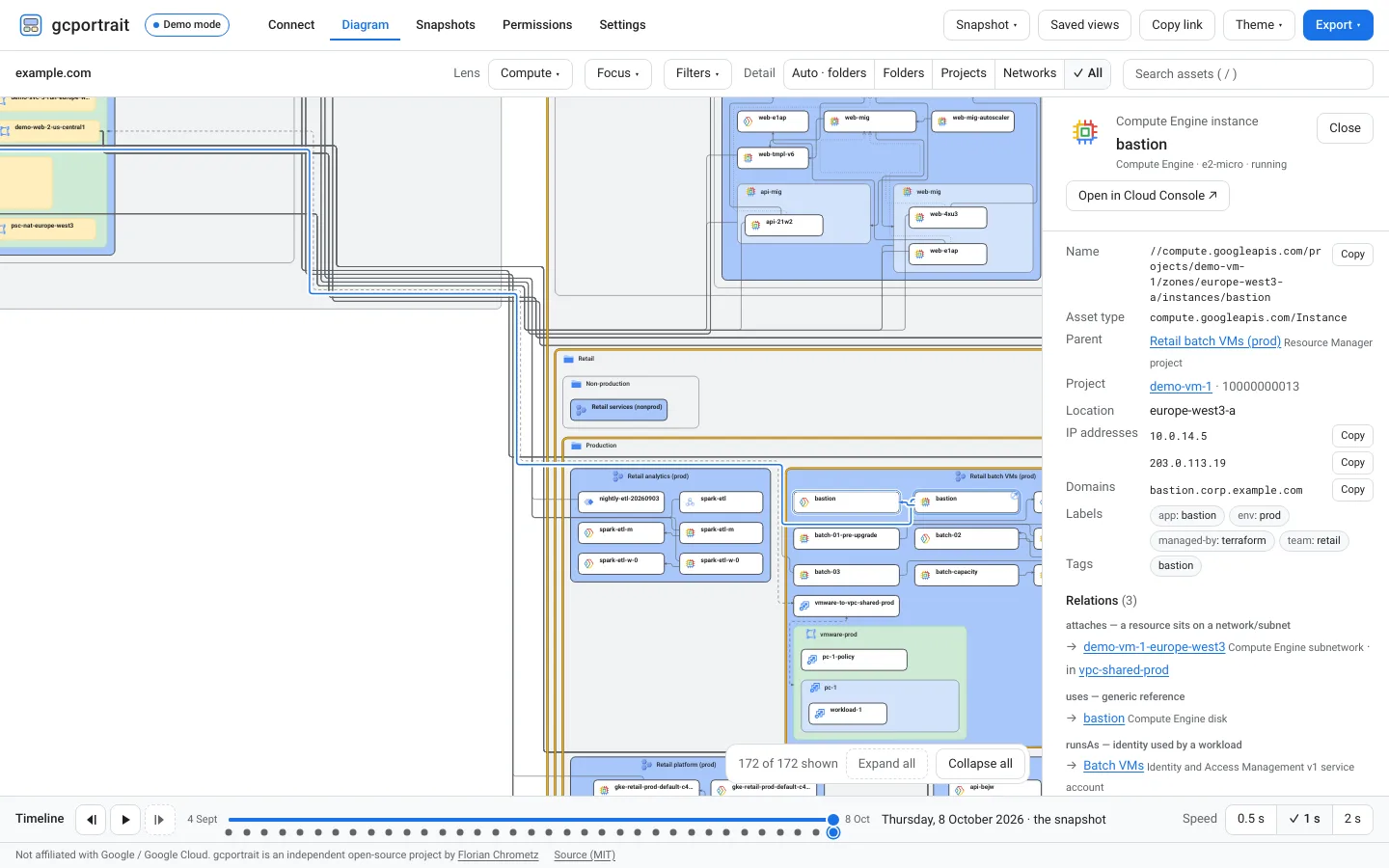Select the spark-etl cluster node

[x=721, y=502]
